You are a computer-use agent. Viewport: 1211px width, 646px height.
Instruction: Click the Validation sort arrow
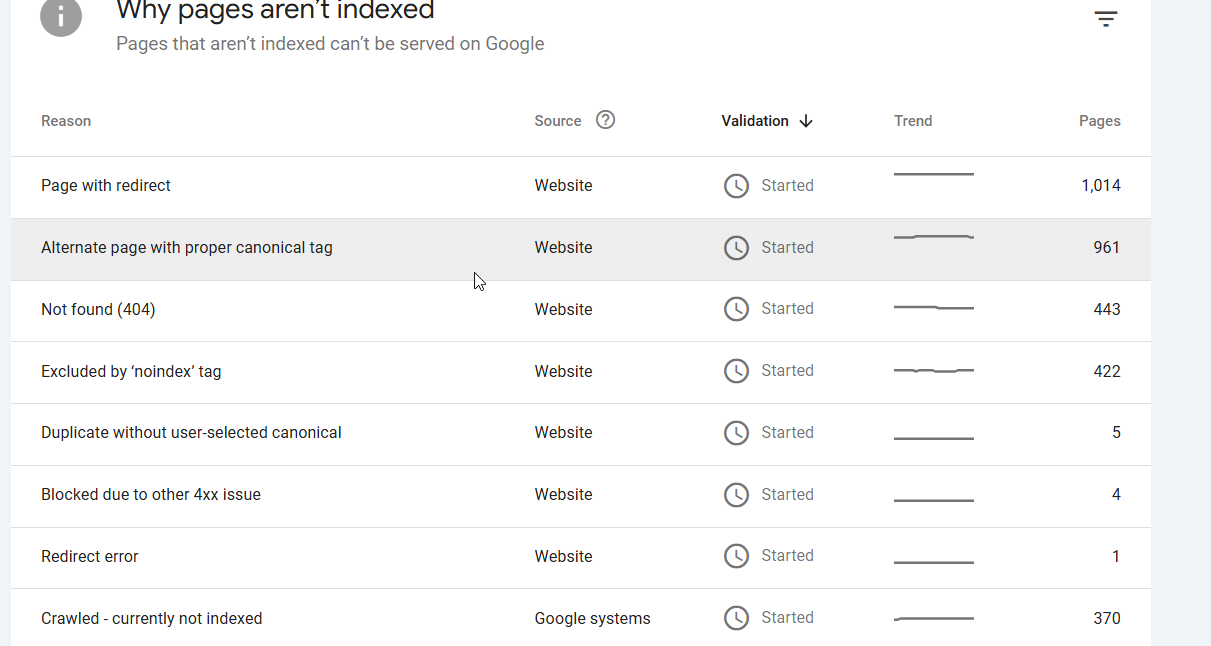[806, 121]
